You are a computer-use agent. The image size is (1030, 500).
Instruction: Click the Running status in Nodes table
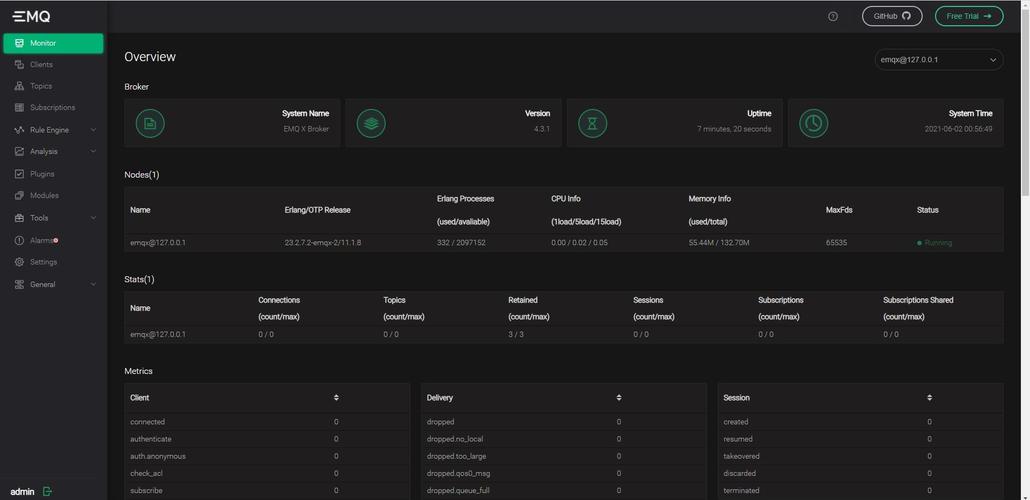click(x=935, y=243)
